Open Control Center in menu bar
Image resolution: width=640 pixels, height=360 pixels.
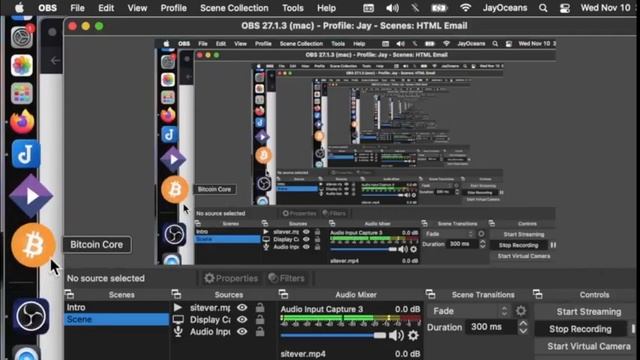click(x=565, y=8)
